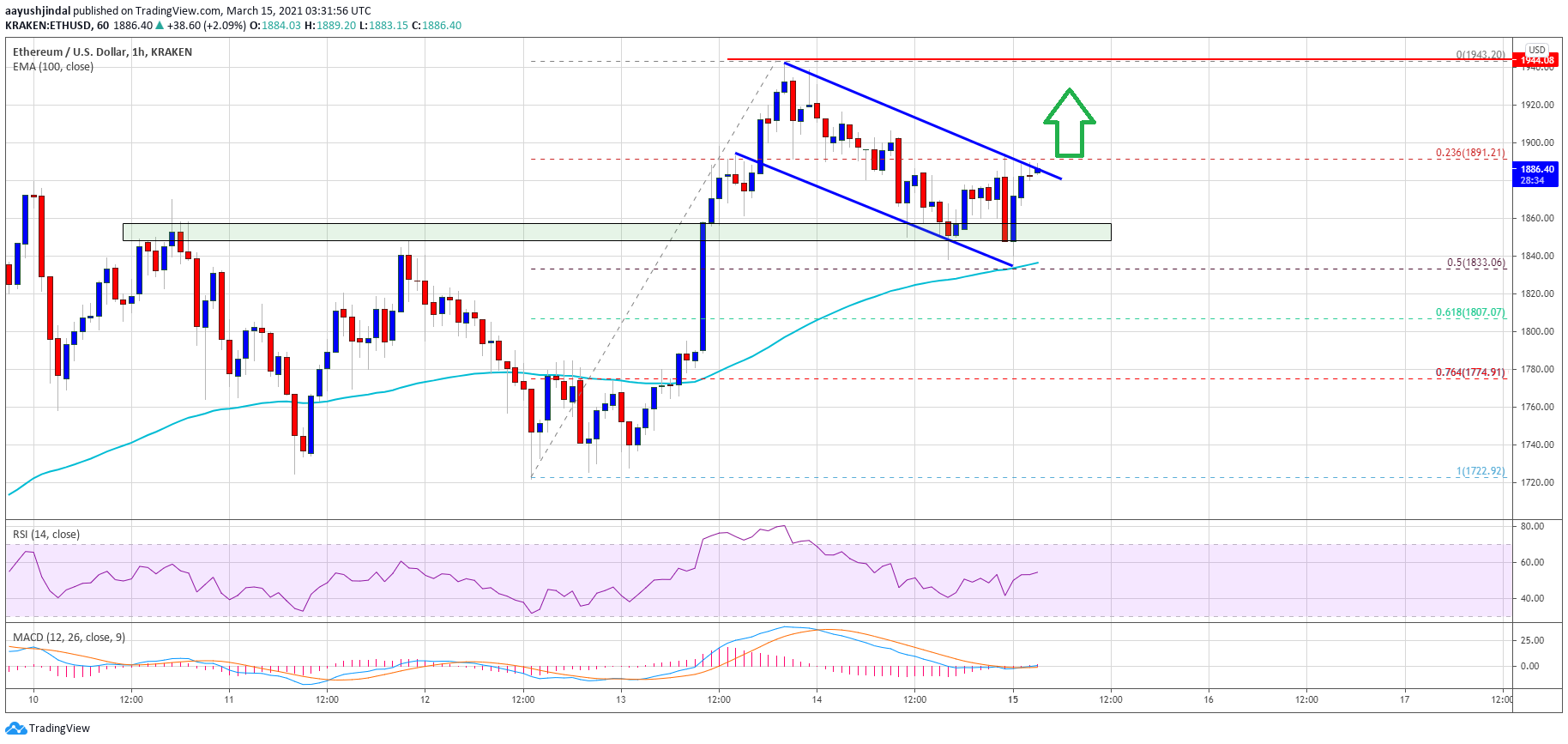
Task: Click the current price label 1886.40
Action: pyautogui.click(x=1537, y=174)
